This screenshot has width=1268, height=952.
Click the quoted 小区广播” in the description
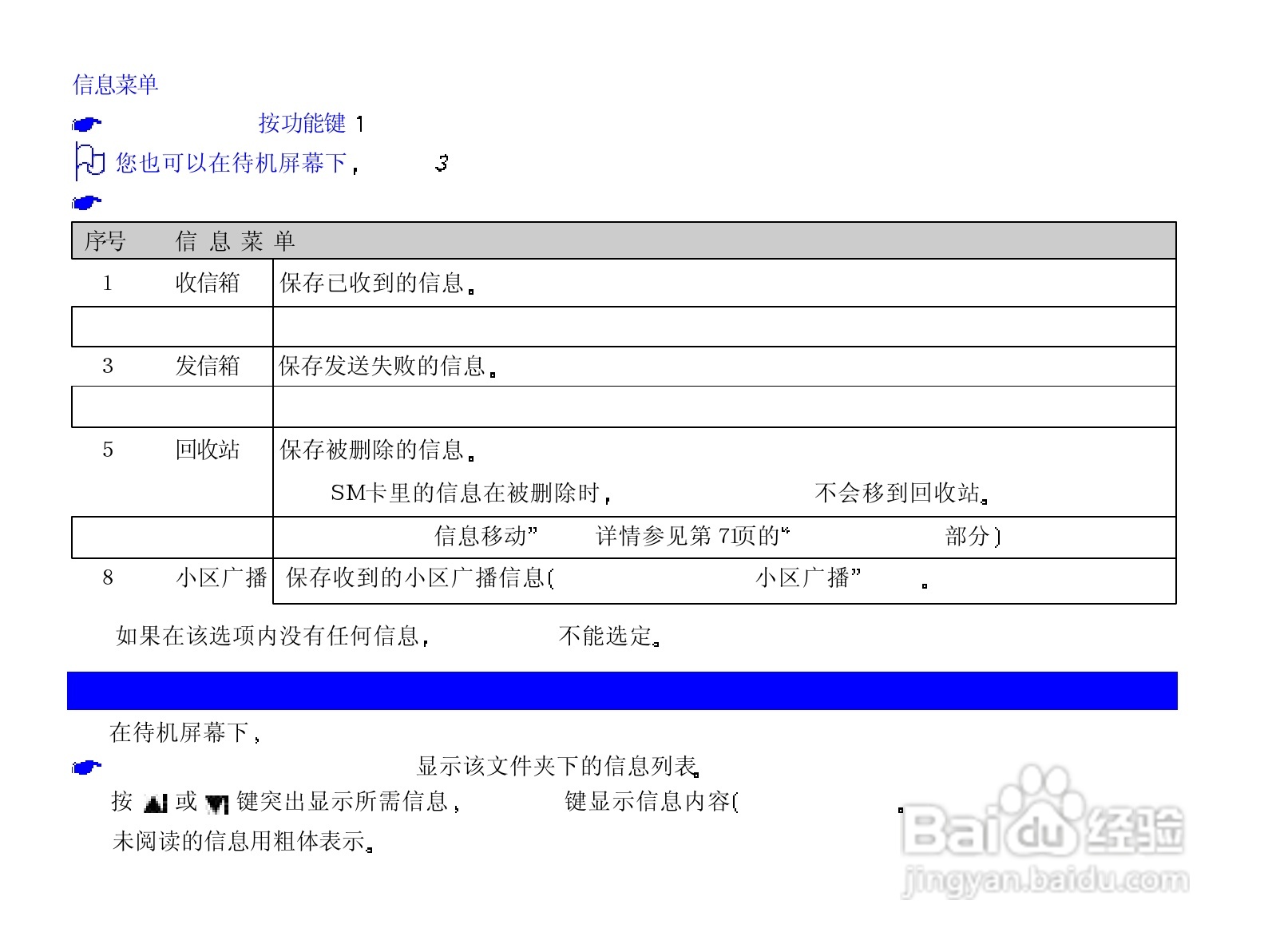point(809,577)
